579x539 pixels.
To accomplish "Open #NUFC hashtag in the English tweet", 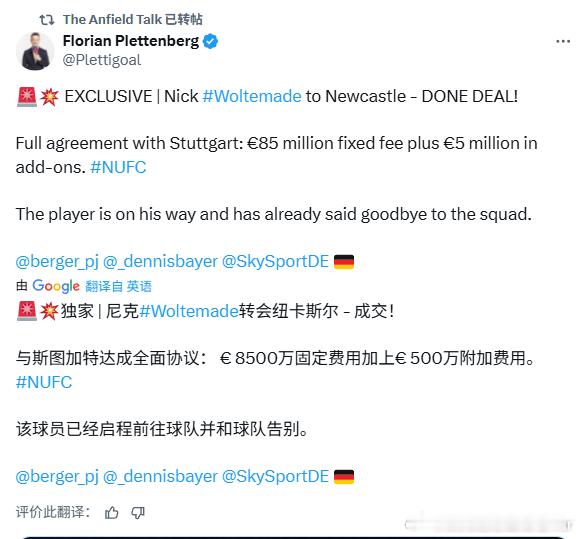I will tap(118, 167).
